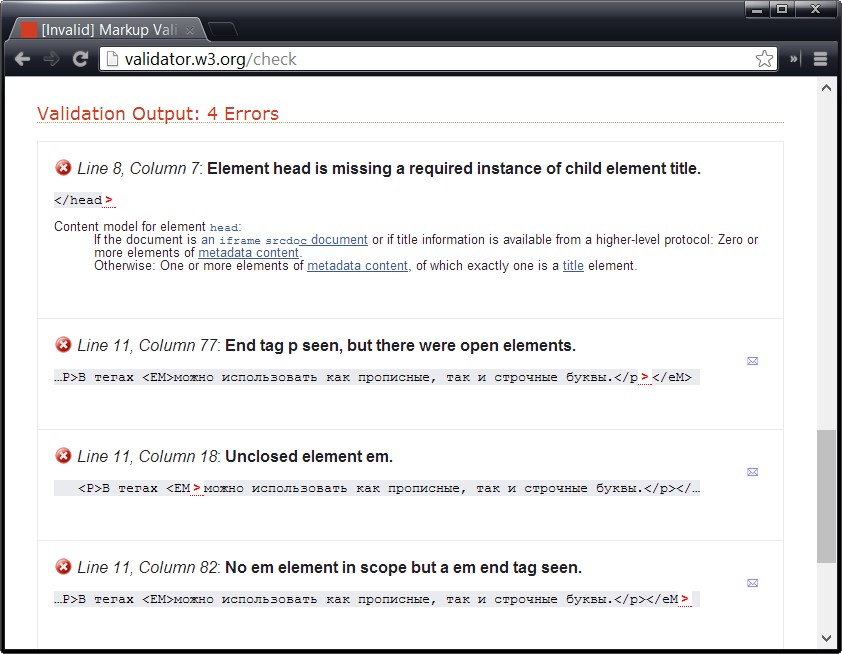Click the address bar showing validator.w3.org/check
This screenshot has height=654, width=842.
438,59
